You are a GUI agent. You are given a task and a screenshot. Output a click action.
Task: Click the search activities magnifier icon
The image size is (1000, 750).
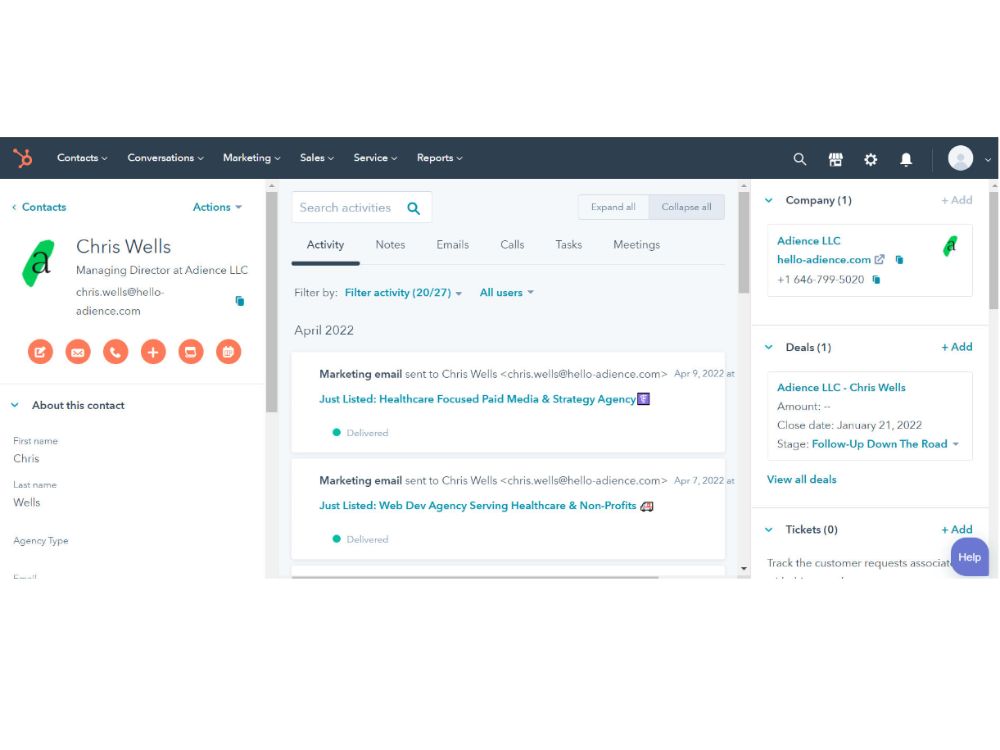[413, 208]
